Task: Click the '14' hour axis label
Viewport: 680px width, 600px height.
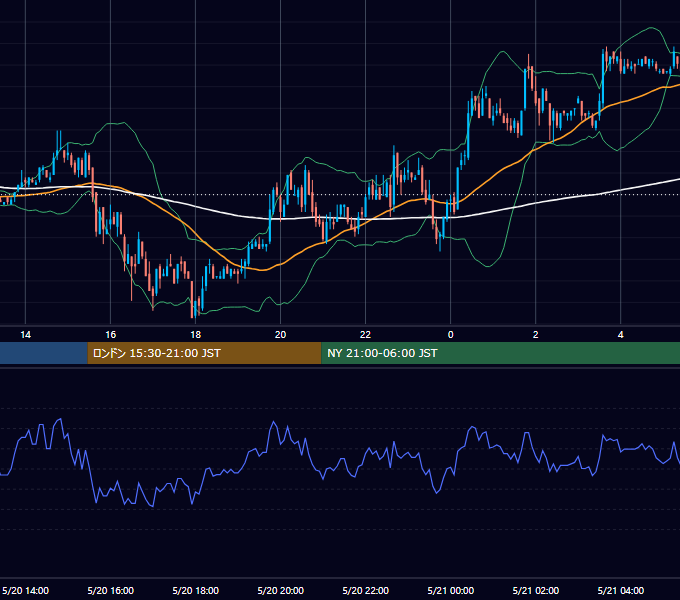Action: tap(26, 335)
